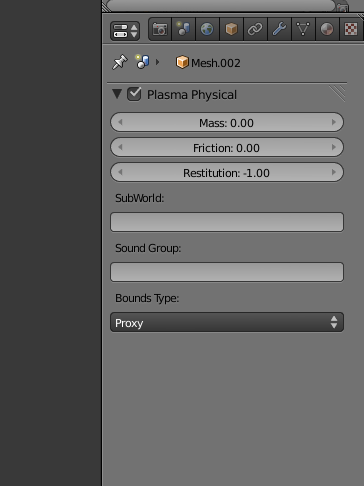Open the Object properties cube tab

click(x=231, y=29)
